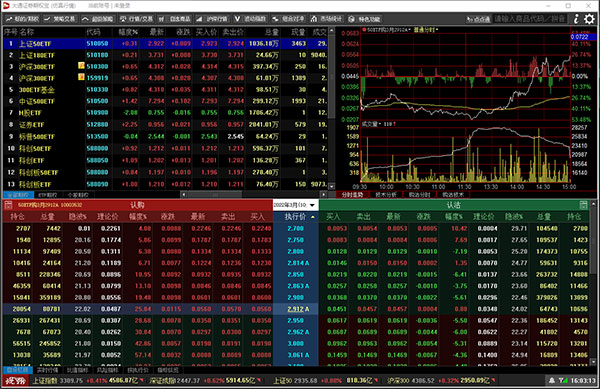Open 自选商品 toolbar button

pos(175,19)
